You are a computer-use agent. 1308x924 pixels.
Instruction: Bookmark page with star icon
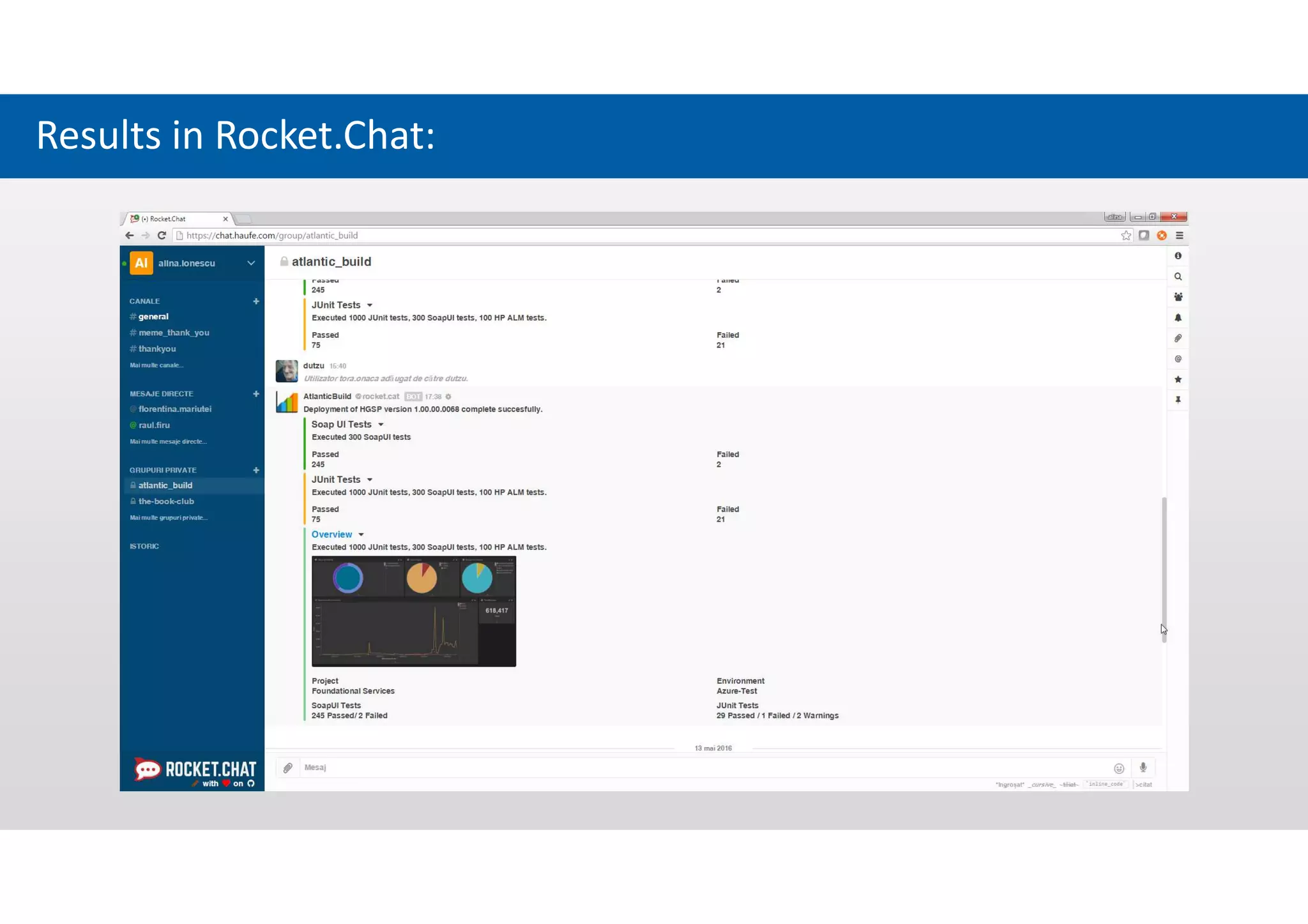[1126, 236]
